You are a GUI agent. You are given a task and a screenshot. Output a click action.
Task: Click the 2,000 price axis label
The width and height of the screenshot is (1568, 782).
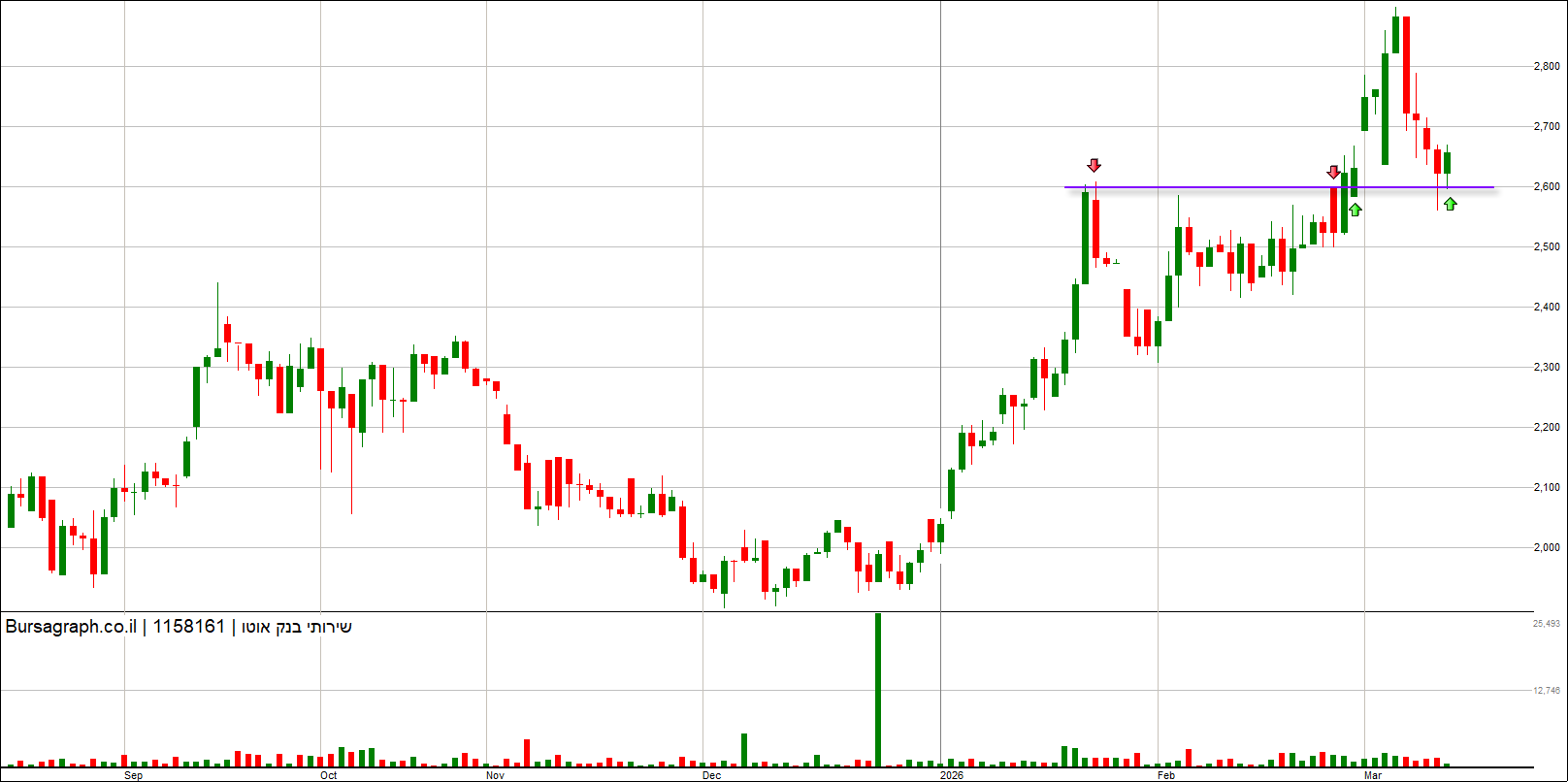click(x=1547, y=547)
